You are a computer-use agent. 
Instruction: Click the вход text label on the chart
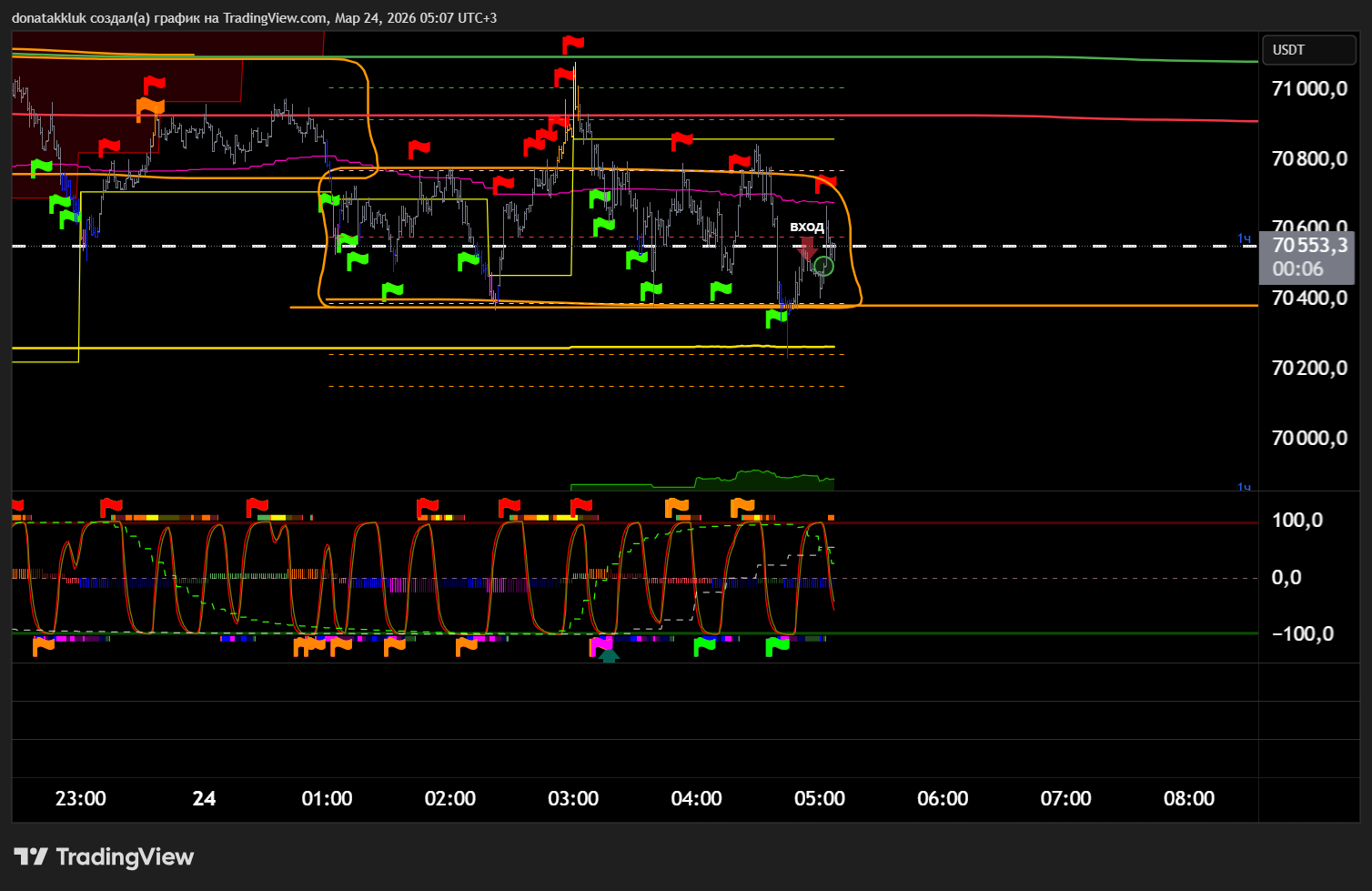coord(806,227)
